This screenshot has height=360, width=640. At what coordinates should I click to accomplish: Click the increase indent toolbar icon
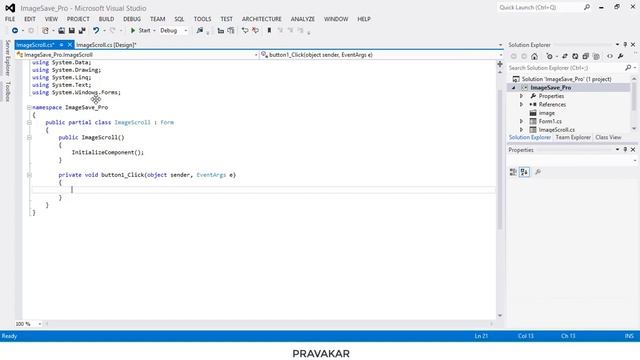(x=231, y=31)
